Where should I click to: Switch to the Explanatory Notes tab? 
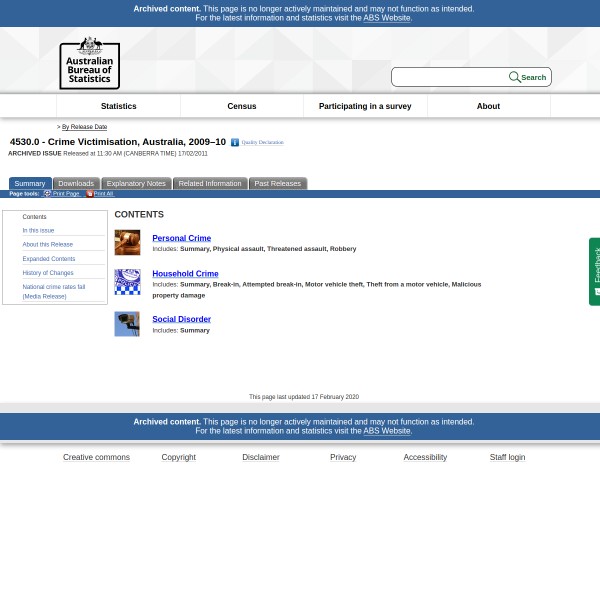(x=136, y=184)
